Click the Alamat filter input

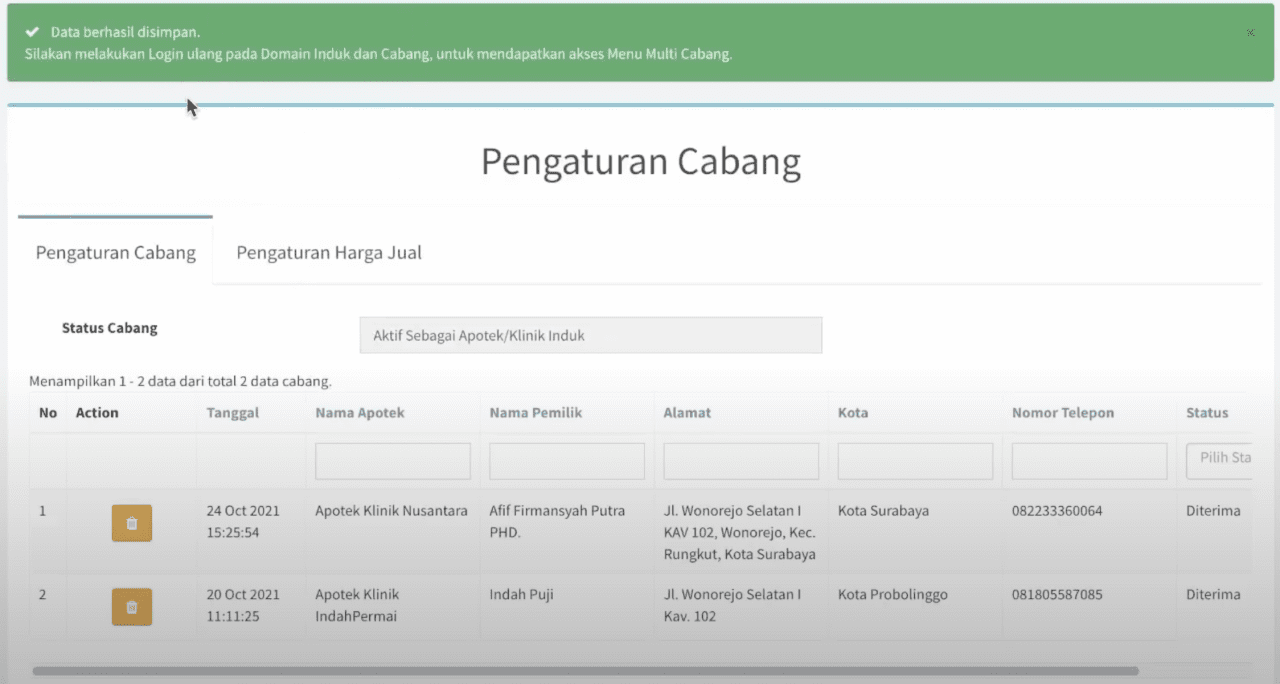click(x=741, y=461)
